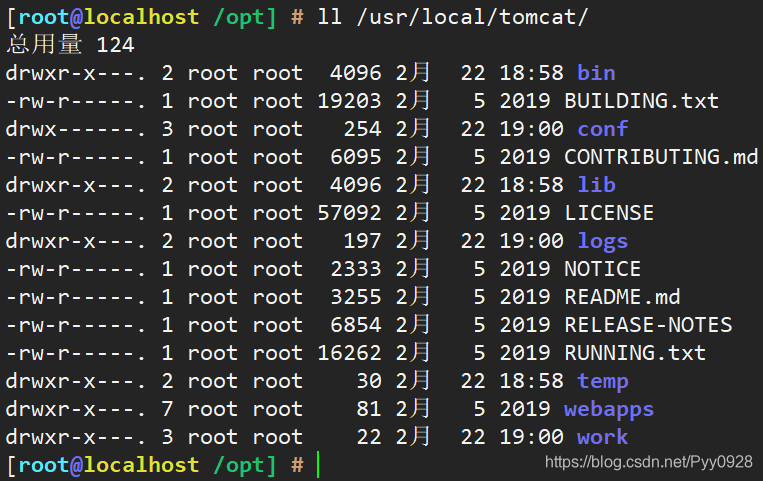Click size 197 in logs row
The height and width of the screenshot is (481, 763).
click(362, 241)
